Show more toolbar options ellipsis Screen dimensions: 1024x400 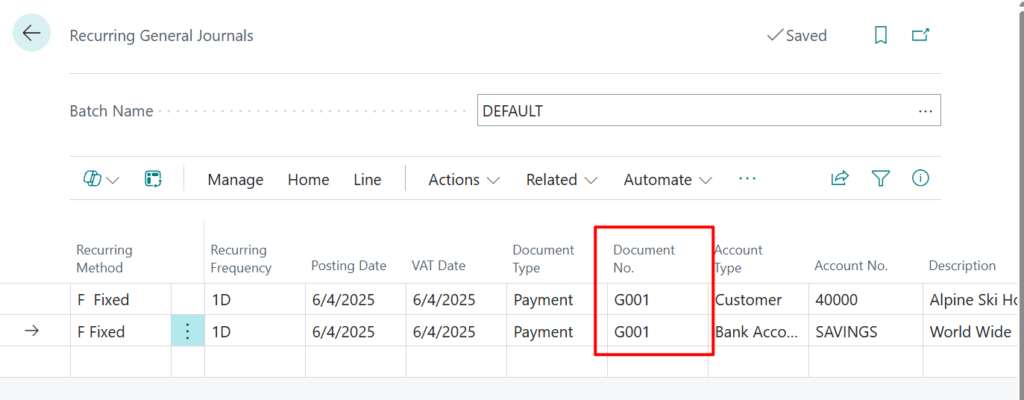point(747,179)
